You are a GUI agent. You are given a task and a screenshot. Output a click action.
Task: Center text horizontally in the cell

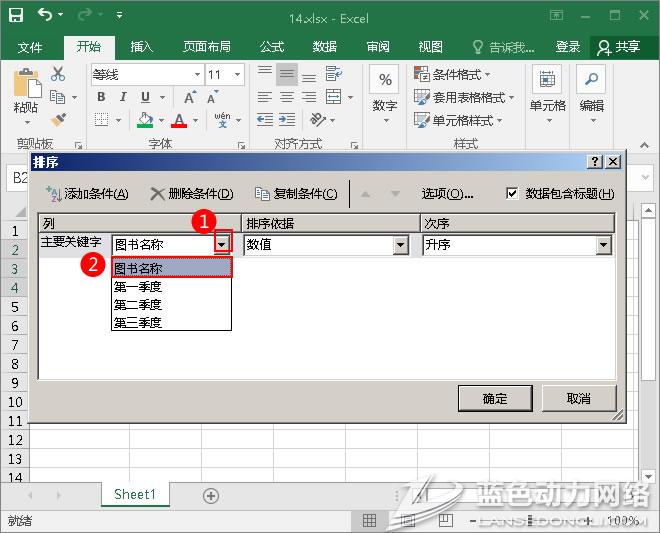pos(287,97)
